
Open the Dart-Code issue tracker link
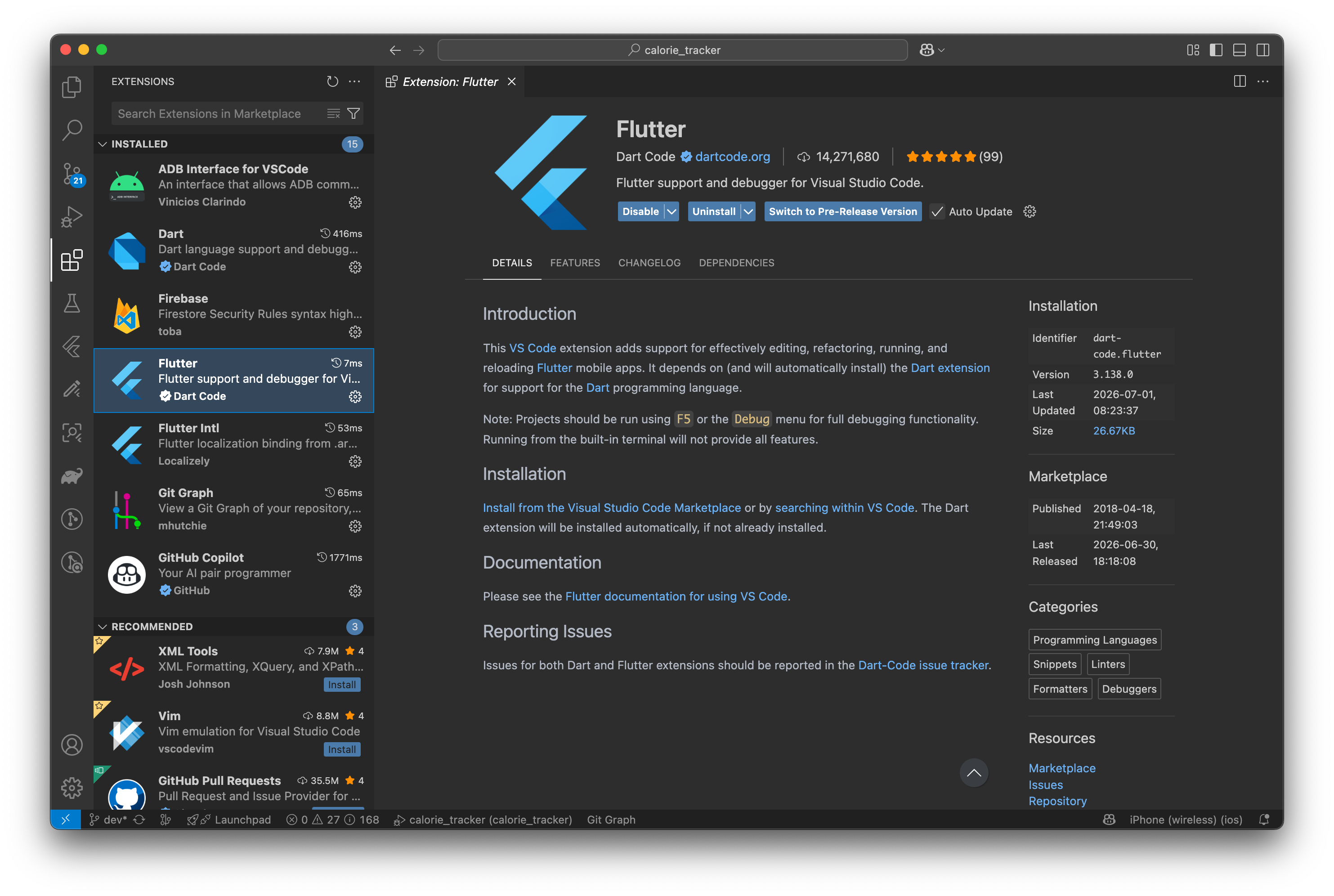coord(923,665)
